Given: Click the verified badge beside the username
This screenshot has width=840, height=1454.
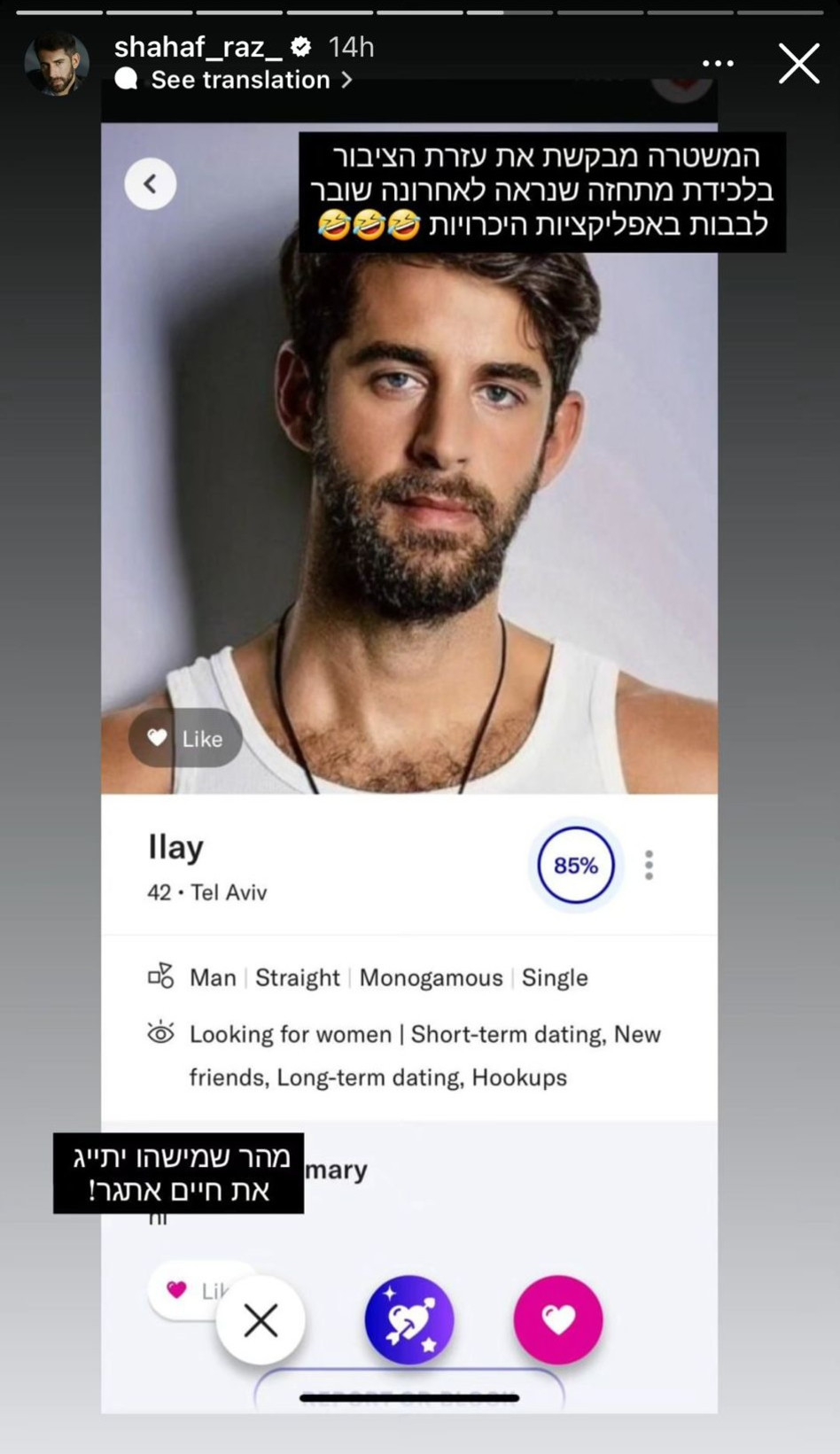Looking at the screenshot, I should (301, 47).
